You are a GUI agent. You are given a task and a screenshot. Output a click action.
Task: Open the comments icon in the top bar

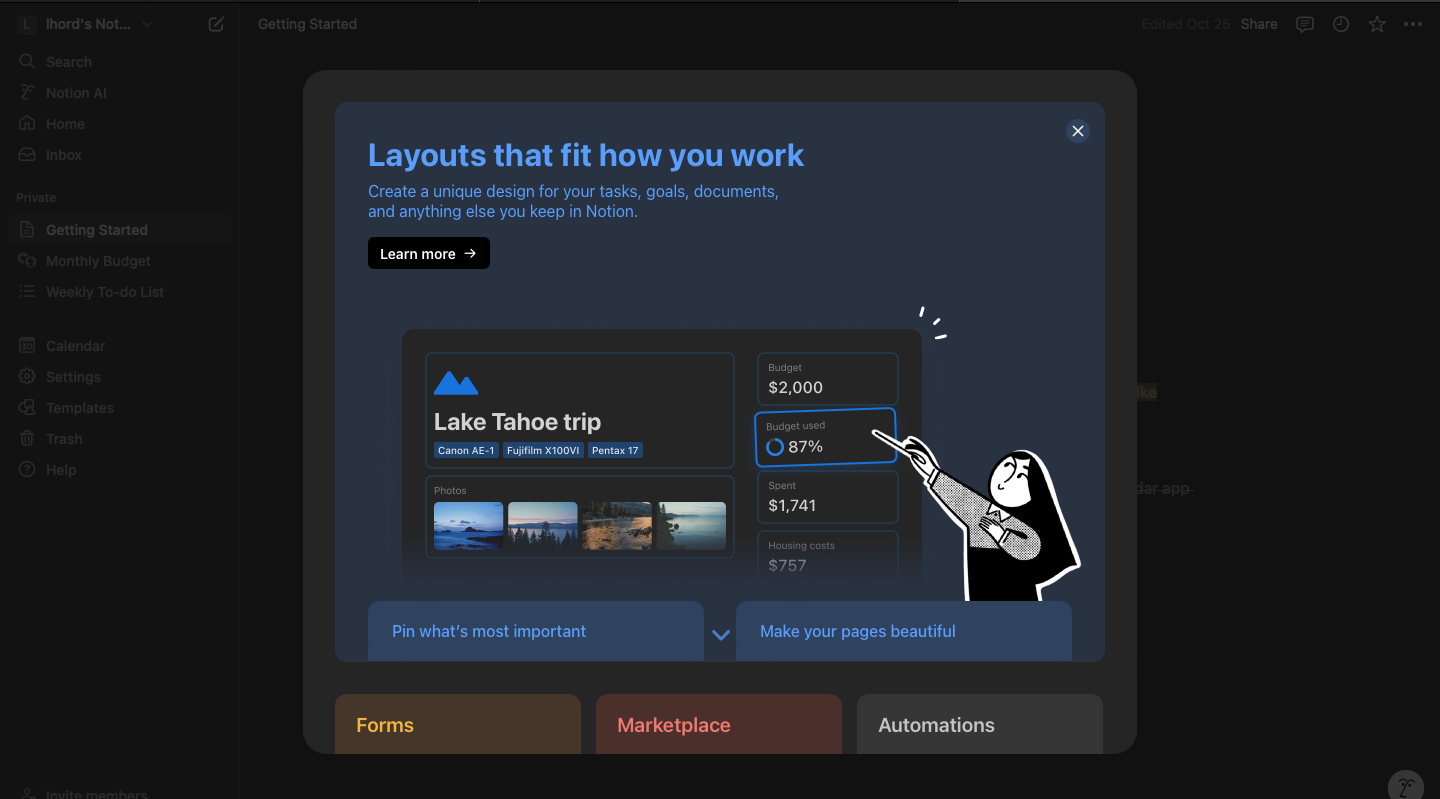(1305, 24)
